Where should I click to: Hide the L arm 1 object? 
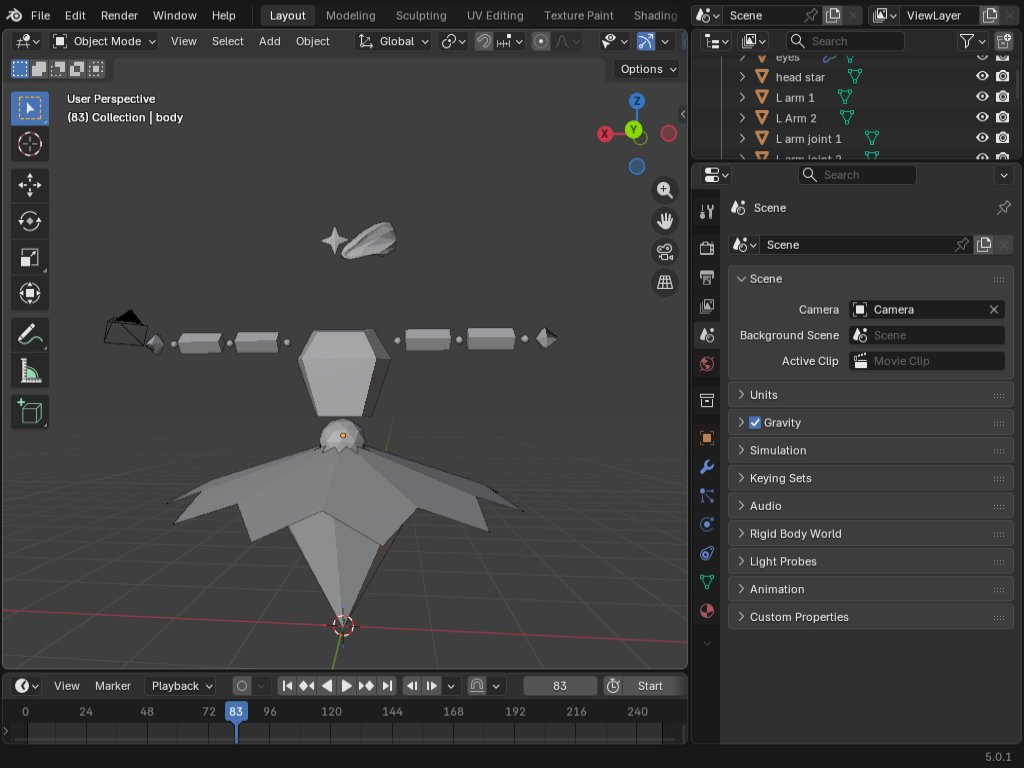[982, 97]
